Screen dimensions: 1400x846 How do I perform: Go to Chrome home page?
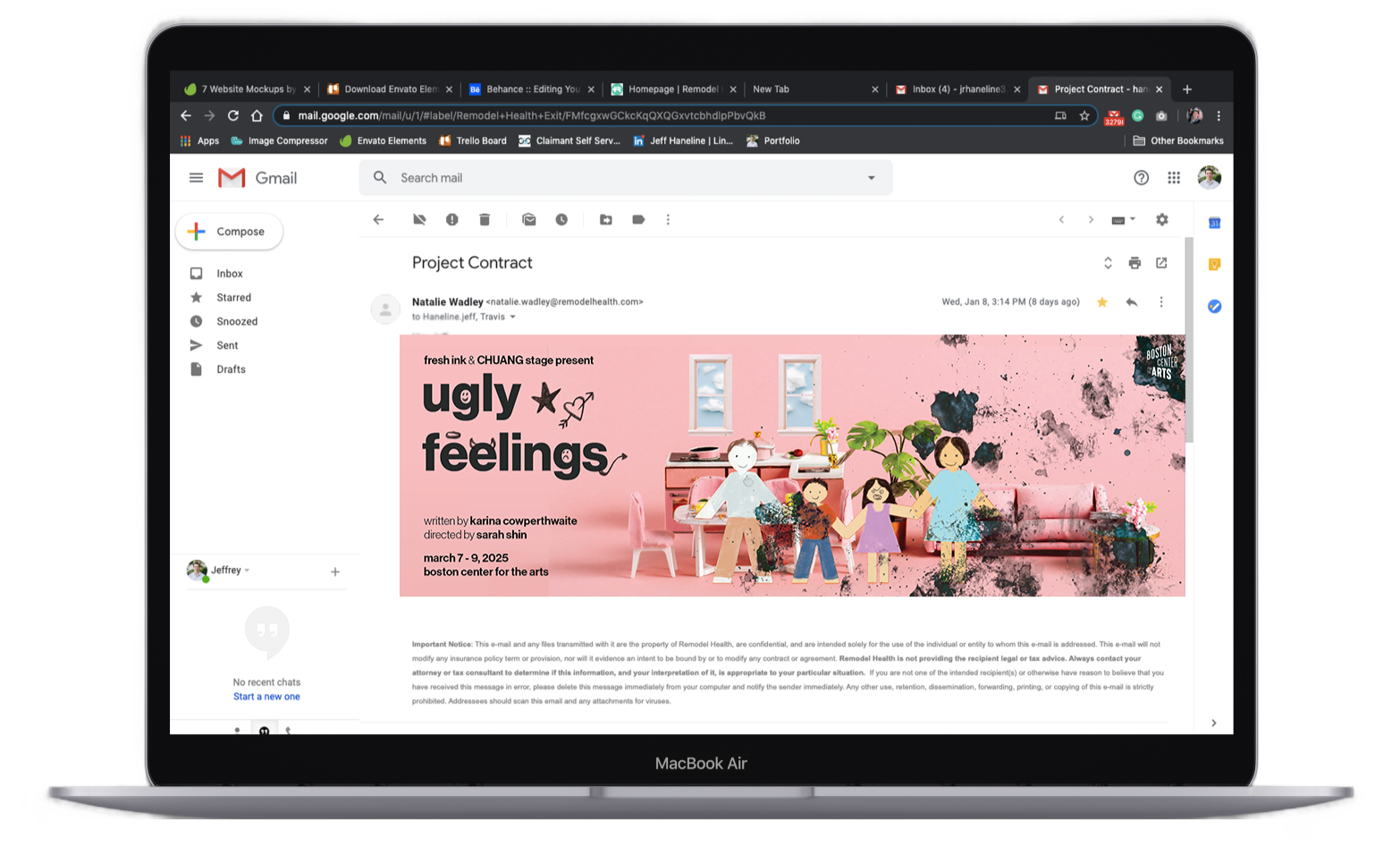tap(257, 115)
